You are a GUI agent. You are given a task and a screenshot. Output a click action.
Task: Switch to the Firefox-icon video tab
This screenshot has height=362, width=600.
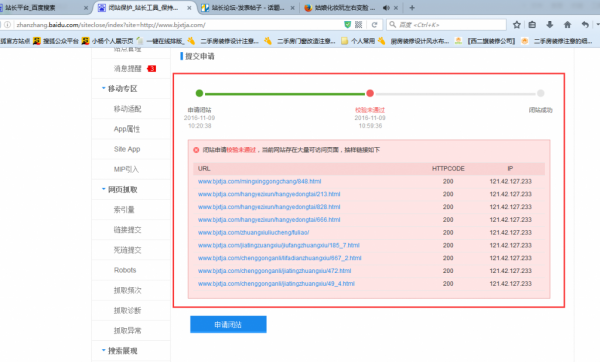click(351, 8)
